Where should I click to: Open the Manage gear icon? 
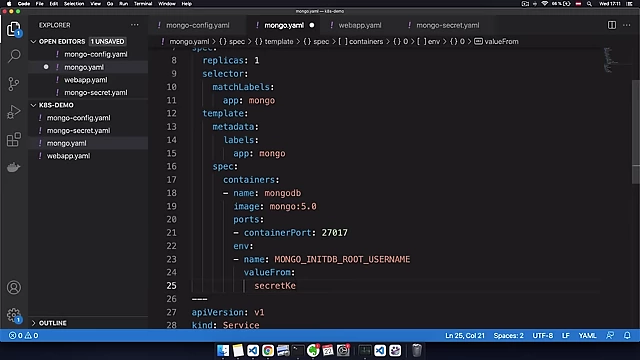coord(14,315)
